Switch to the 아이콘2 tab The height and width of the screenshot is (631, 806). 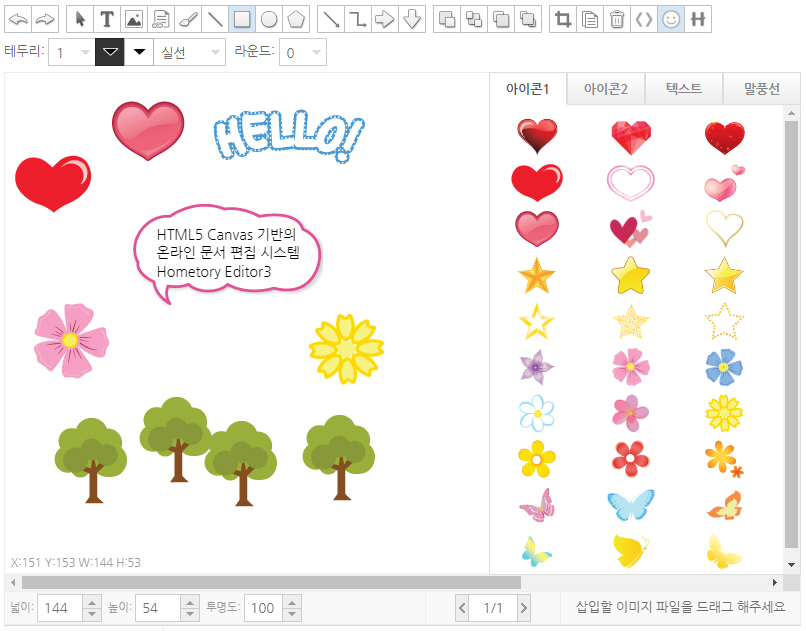click(x=606, y=89)
